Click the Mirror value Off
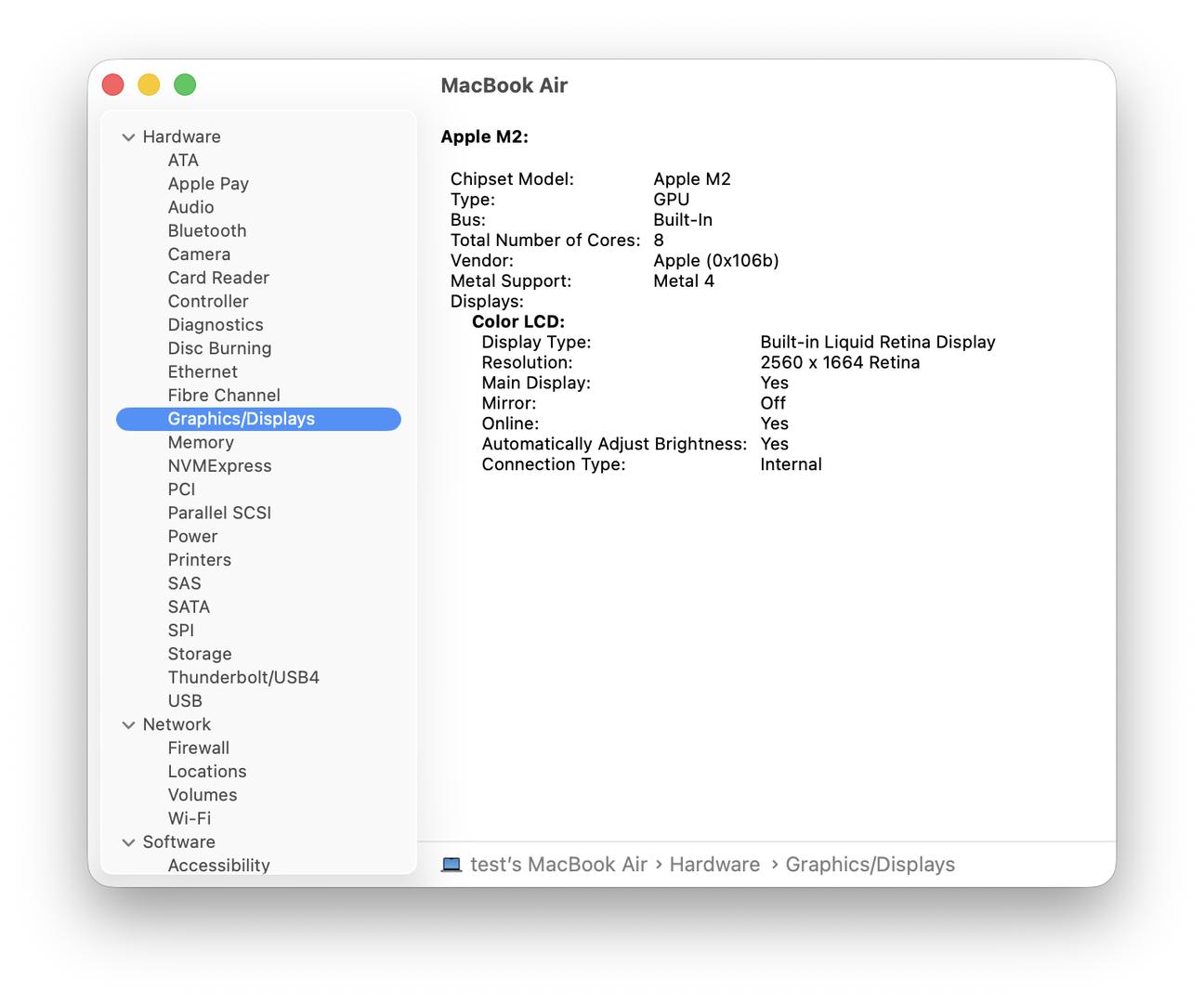Image resolution: width=1204 pixels, height=1003 pixels. tap(773, 404)
